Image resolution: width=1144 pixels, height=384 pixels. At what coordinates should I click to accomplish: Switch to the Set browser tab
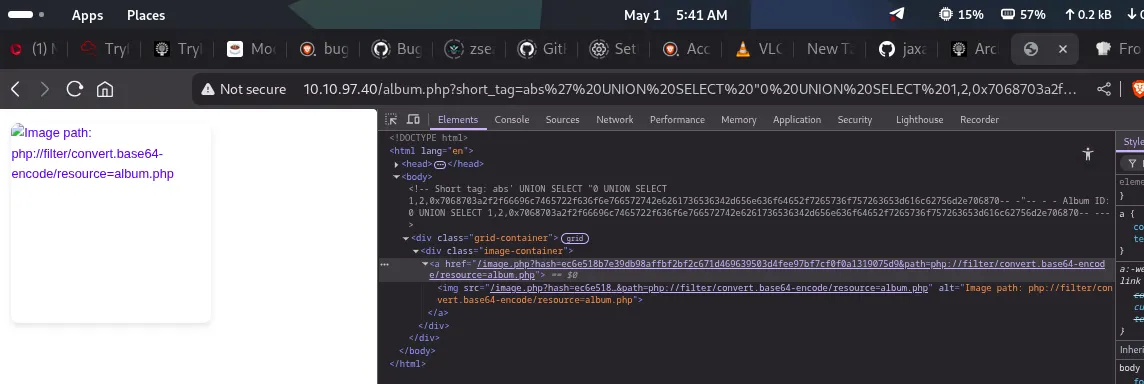point(614,49)
